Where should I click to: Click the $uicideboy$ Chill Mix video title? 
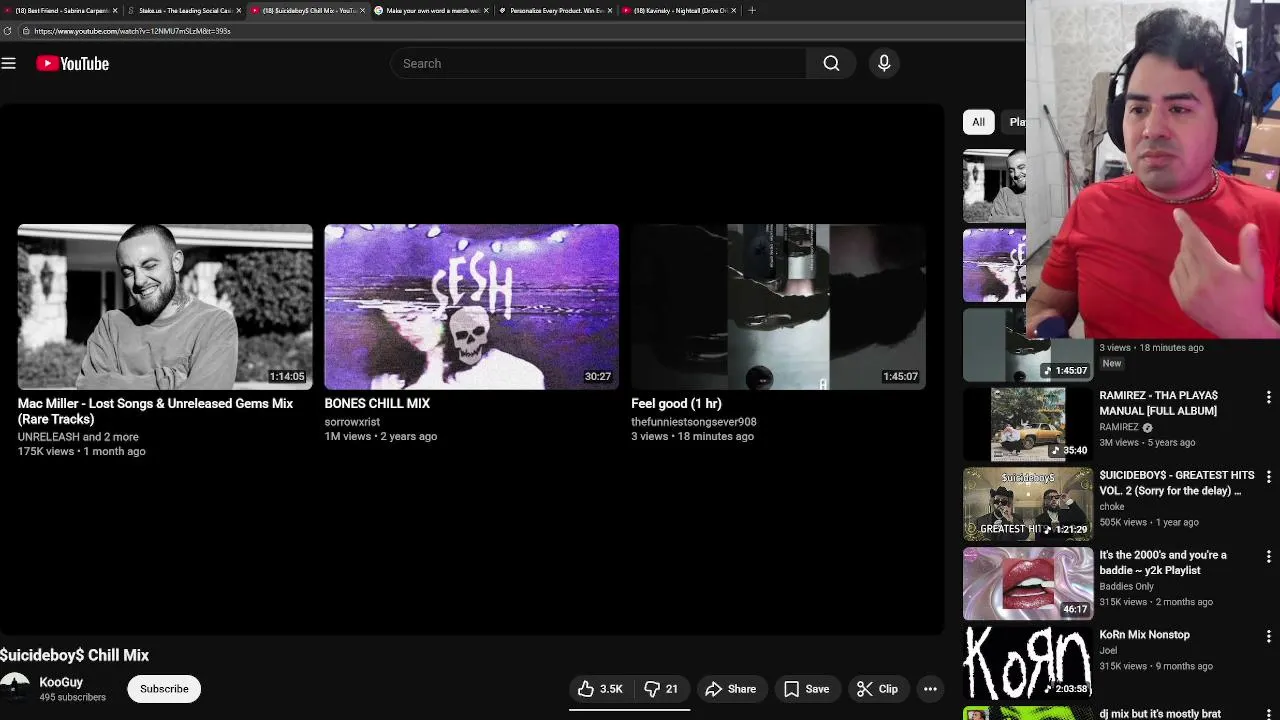coord(74,655)
